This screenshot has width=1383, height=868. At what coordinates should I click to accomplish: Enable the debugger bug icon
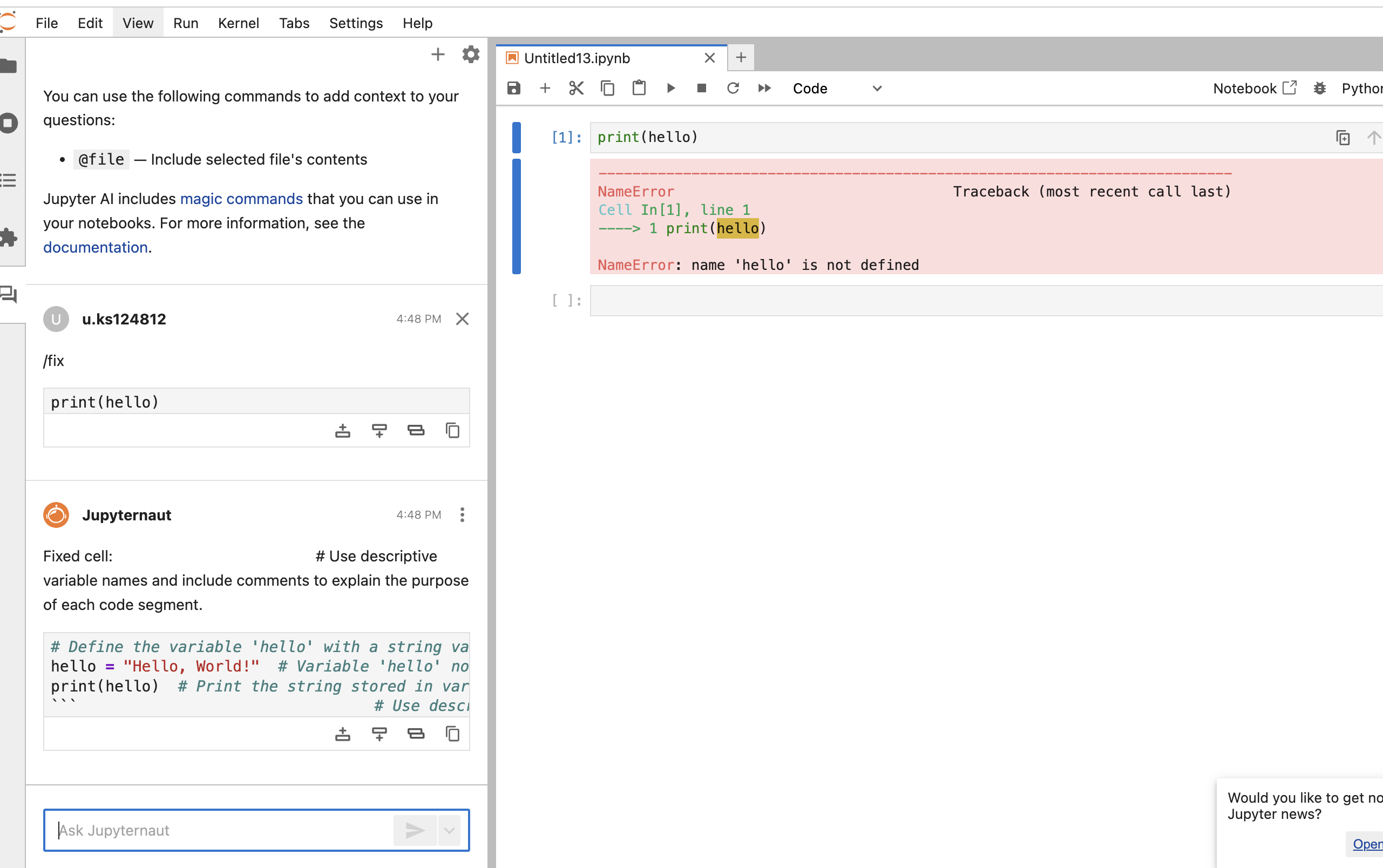1319,89
